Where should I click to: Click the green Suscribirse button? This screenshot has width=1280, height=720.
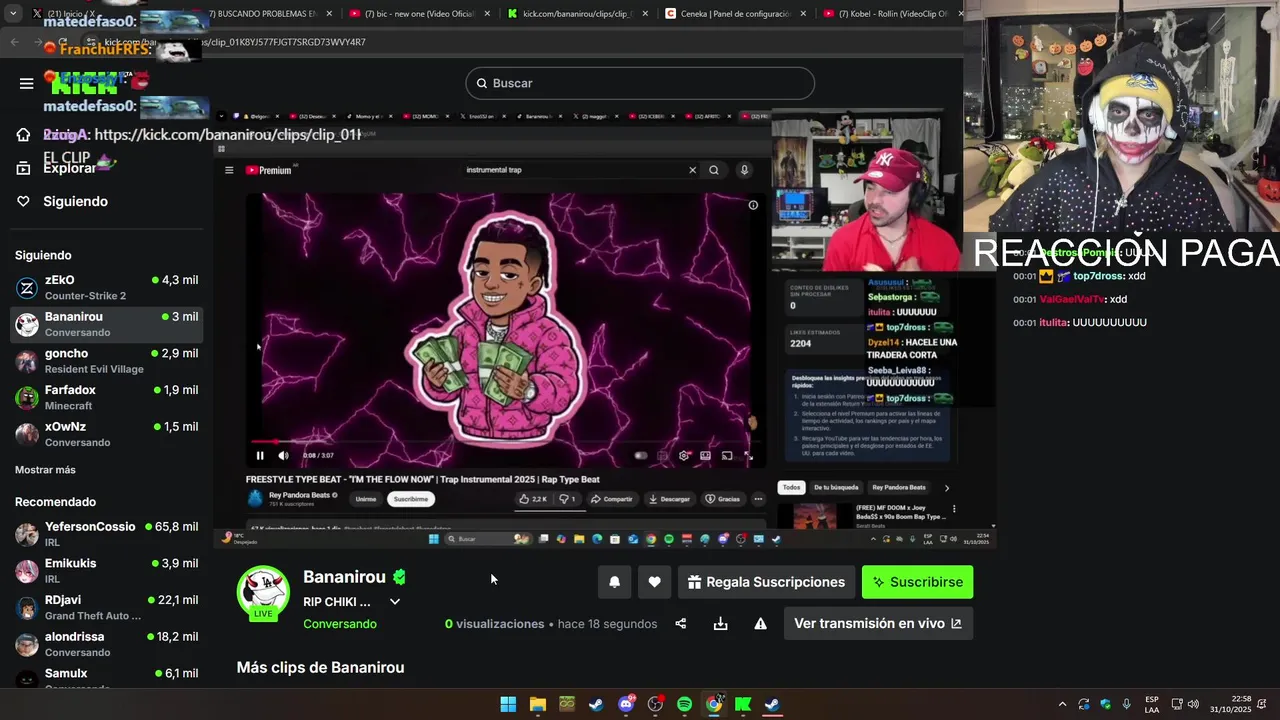[917, 582]
